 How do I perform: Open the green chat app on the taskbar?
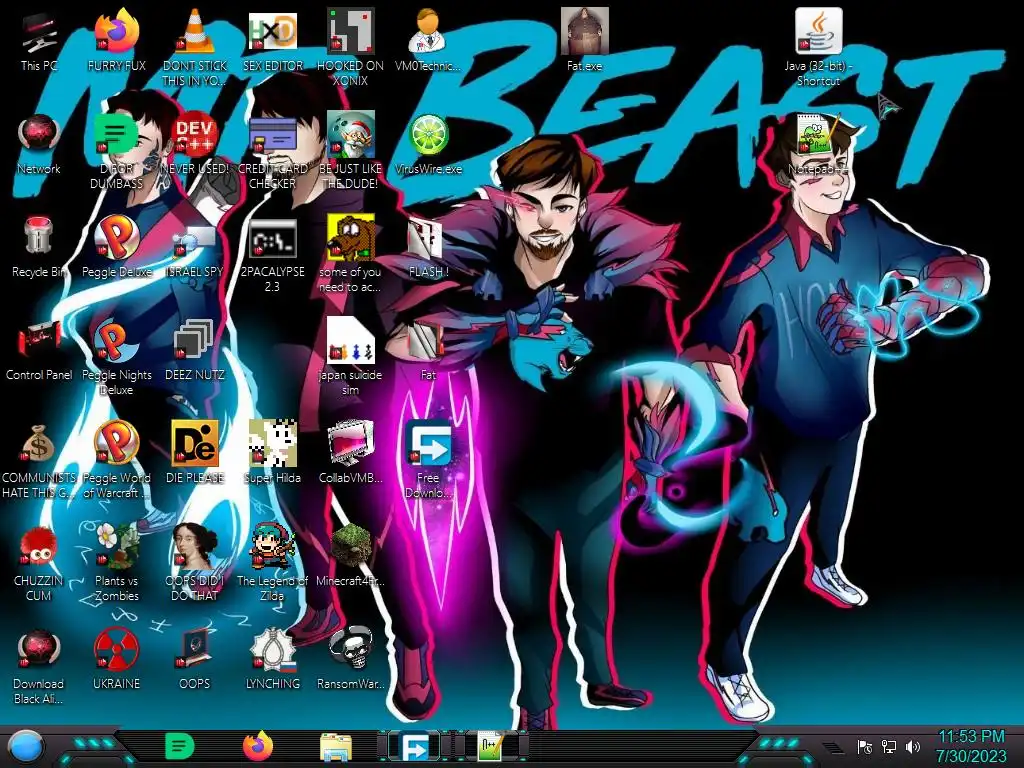180,746
